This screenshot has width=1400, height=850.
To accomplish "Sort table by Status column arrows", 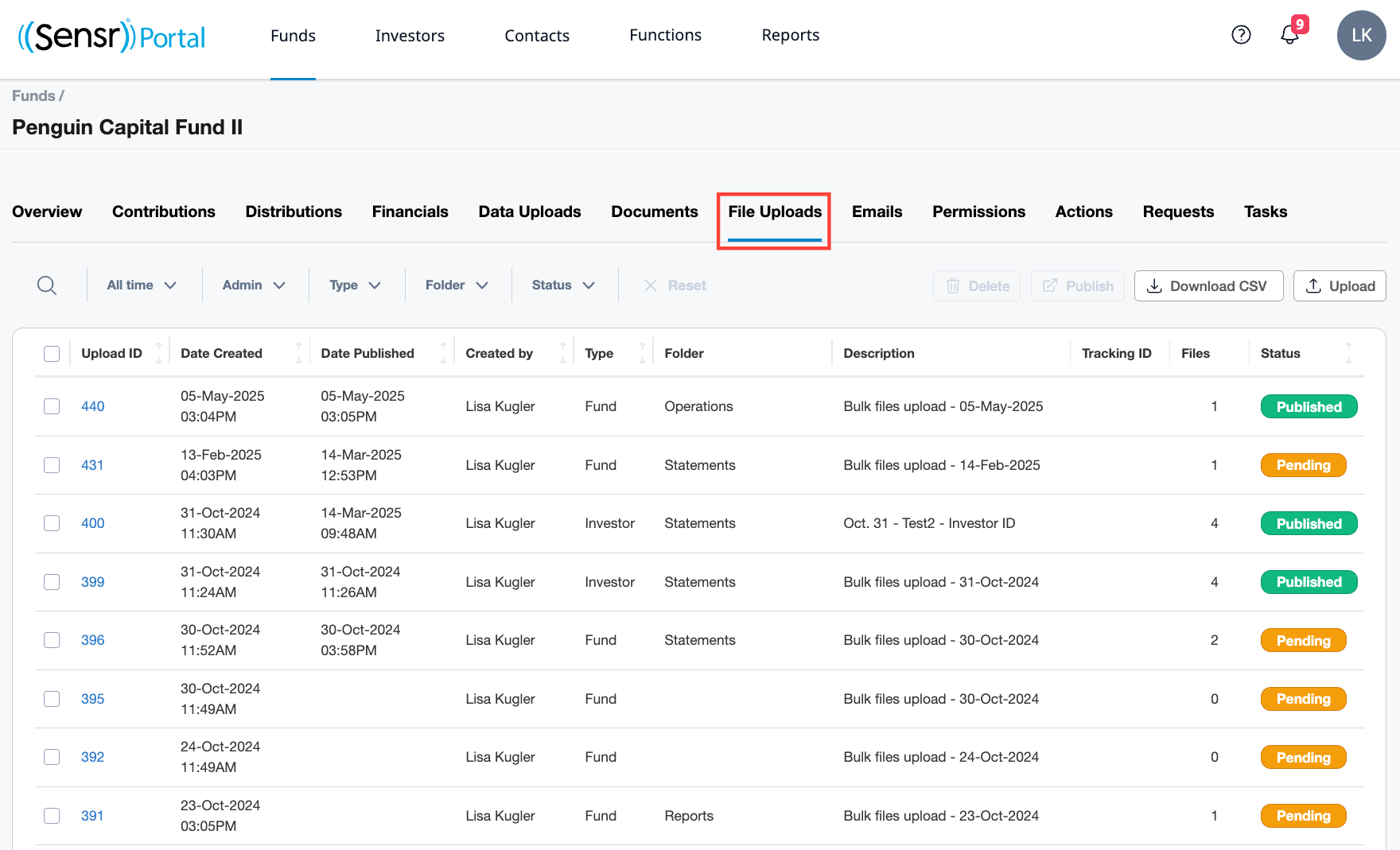I will (x=1348, y=353).
